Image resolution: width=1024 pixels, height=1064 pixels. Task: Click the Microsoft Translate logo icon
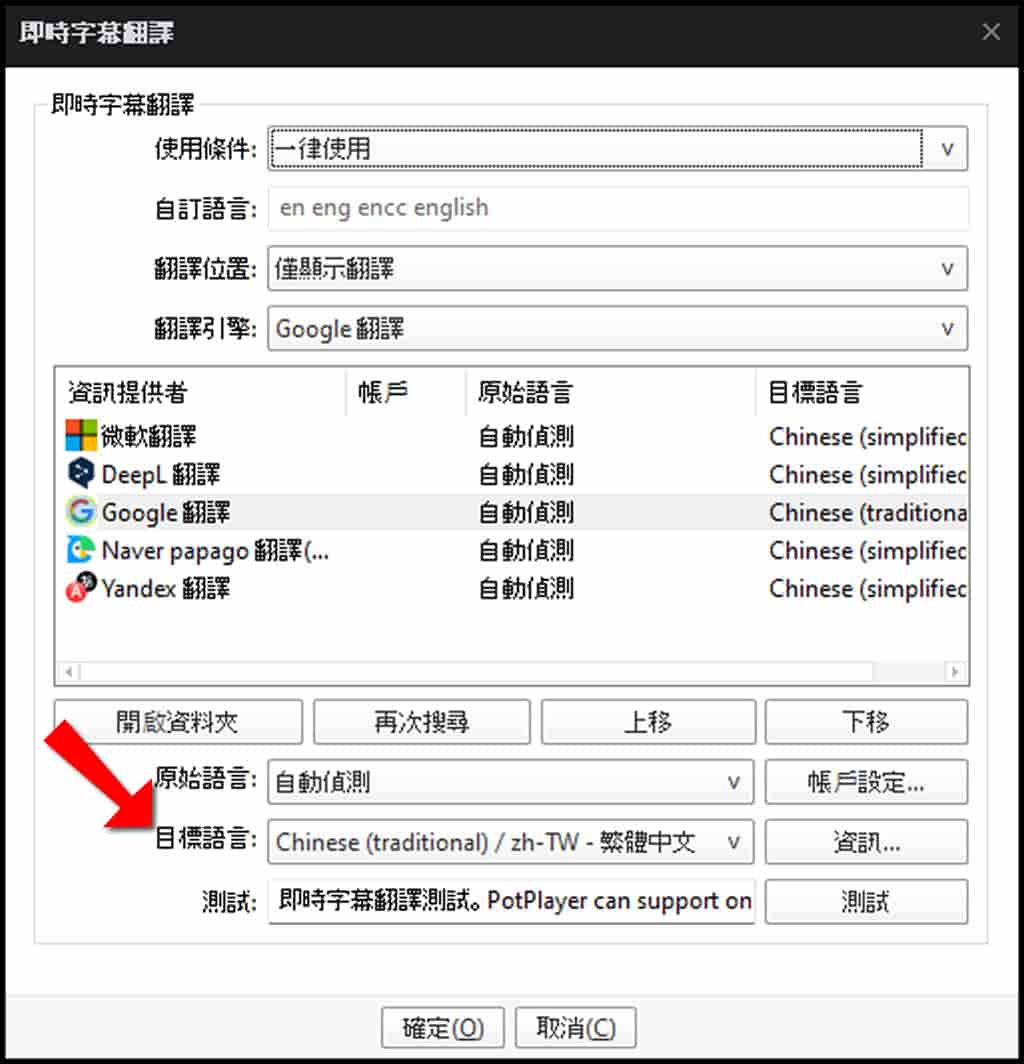pos(81,435)
